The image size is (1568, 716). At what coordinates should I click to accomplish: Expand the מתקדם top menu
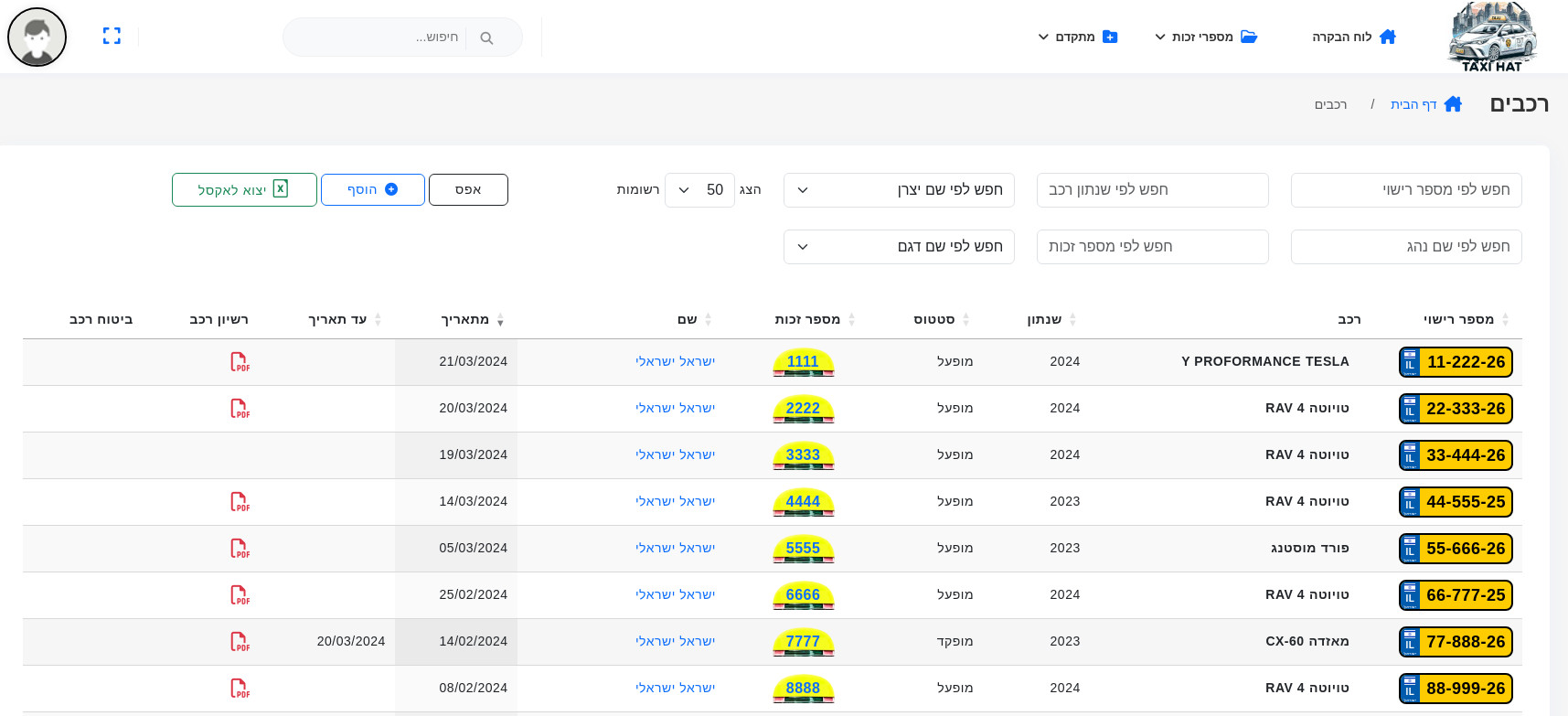(x=1077, y=37)
